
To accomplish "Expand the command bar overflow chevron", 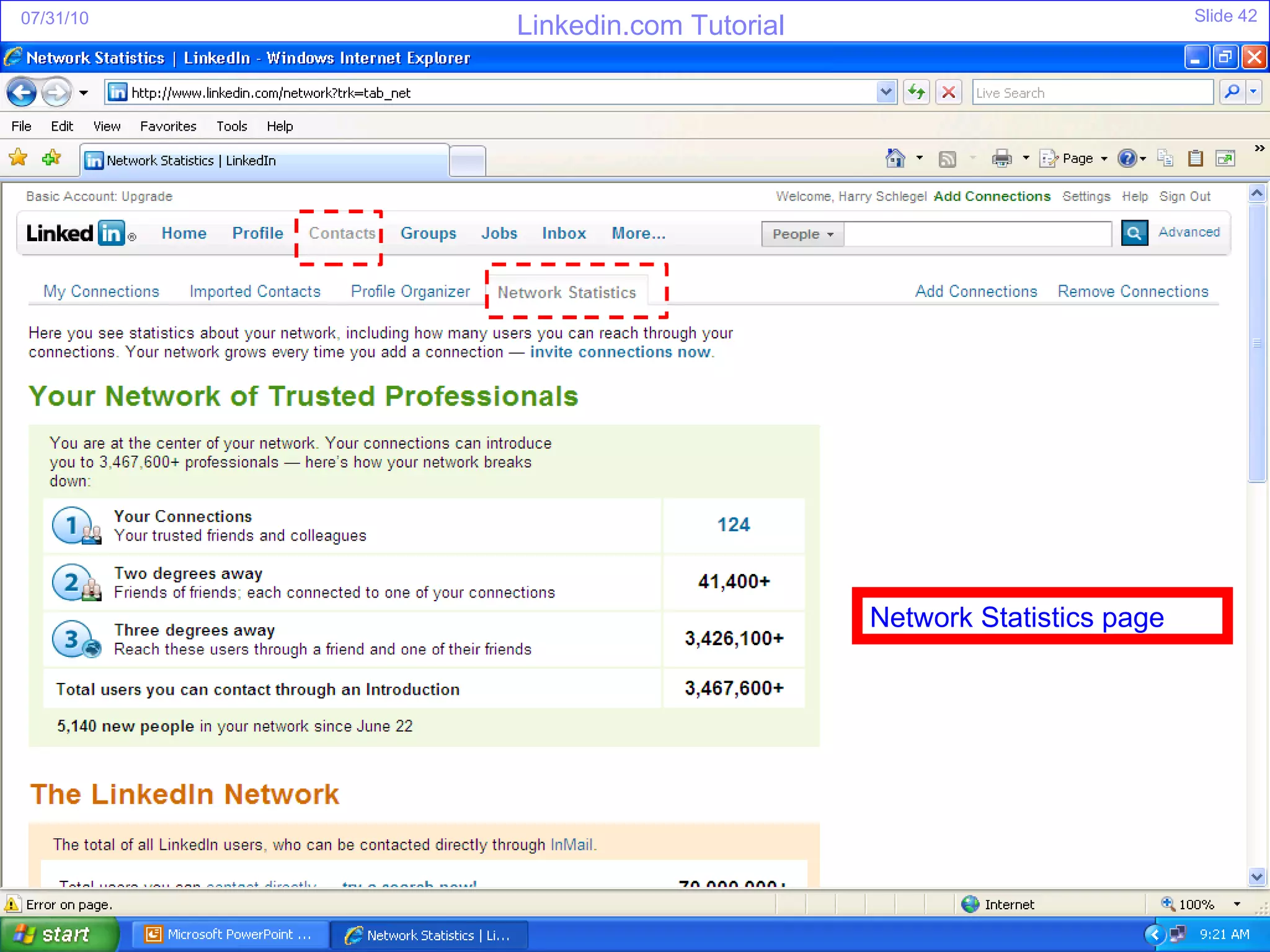I will click(1259, 149).
